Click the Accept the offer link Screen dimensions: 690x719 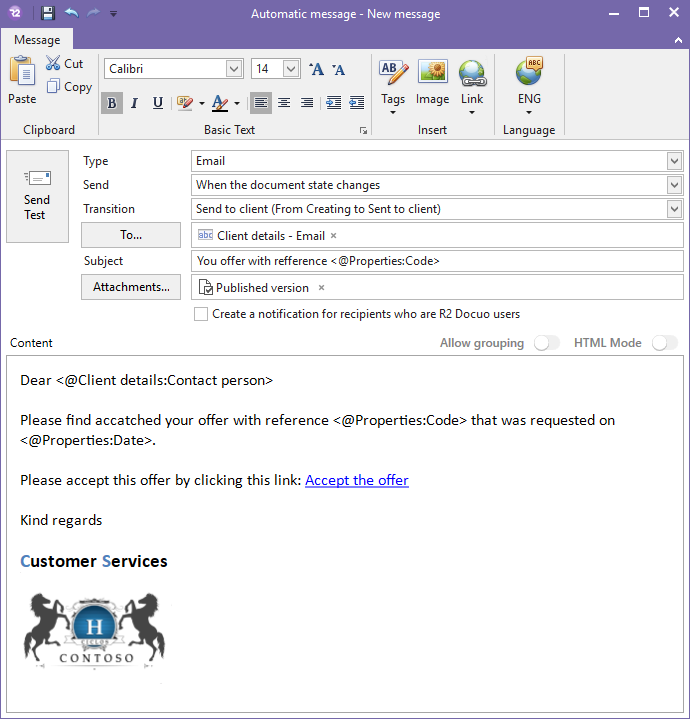pyautogui.click(x=357, y=480)
